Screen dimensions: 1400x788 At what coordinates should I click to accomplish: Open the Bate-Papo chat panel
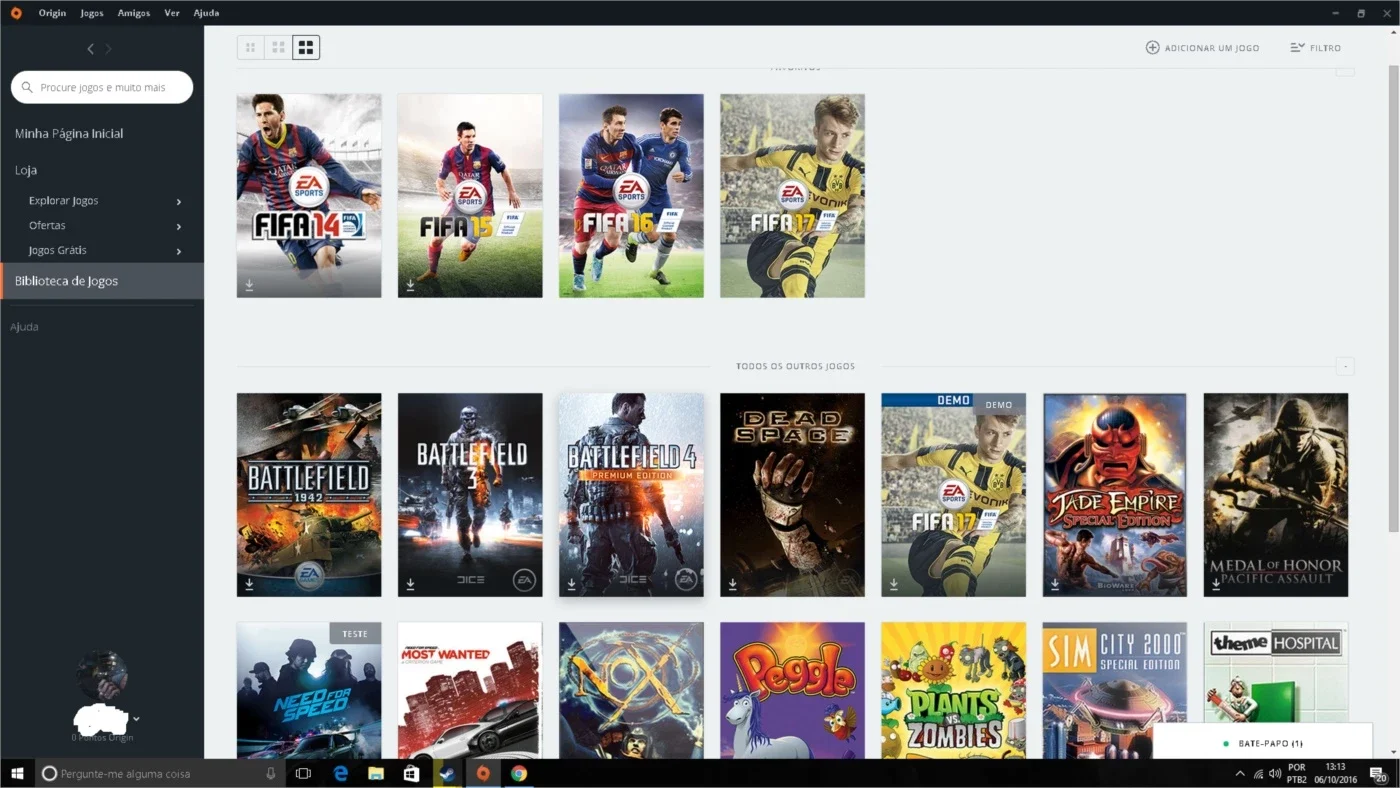[1263, 743]
